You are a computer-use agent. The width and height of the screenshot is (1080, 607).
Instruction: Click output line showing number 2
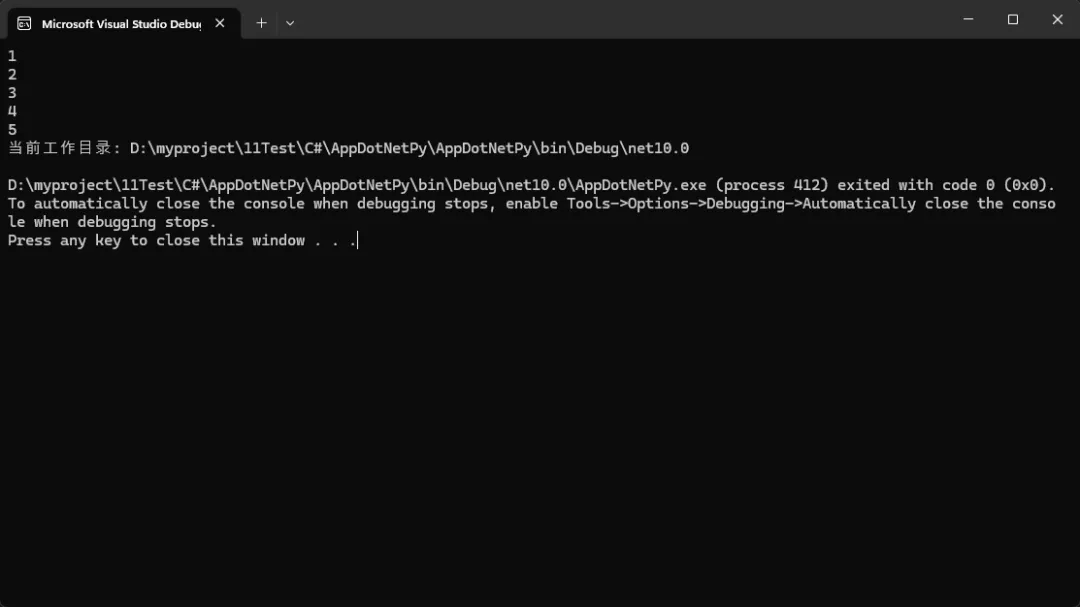coord(12,74)
